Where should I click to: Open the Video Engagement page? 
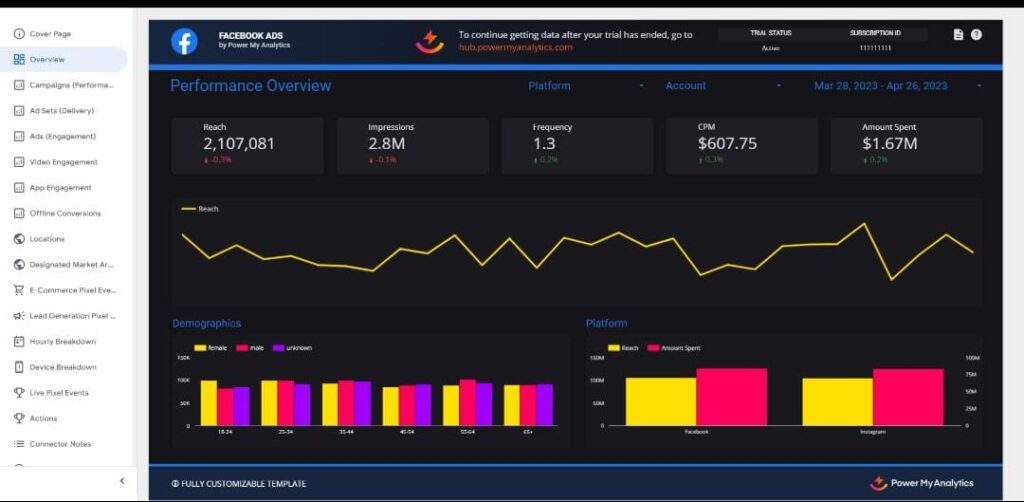(x=64, y=162)
